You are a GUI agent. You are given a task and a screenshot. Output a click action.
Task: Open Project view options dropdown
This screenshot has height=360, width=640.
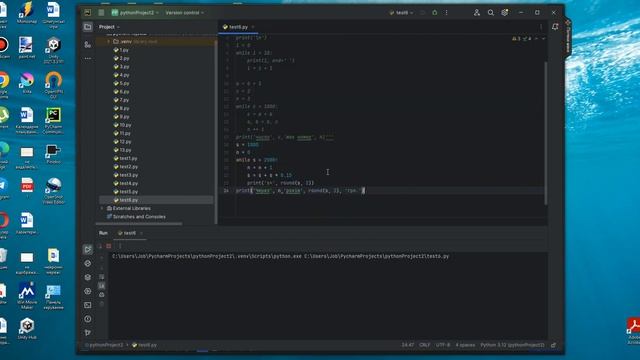click(x=109, y=27)
